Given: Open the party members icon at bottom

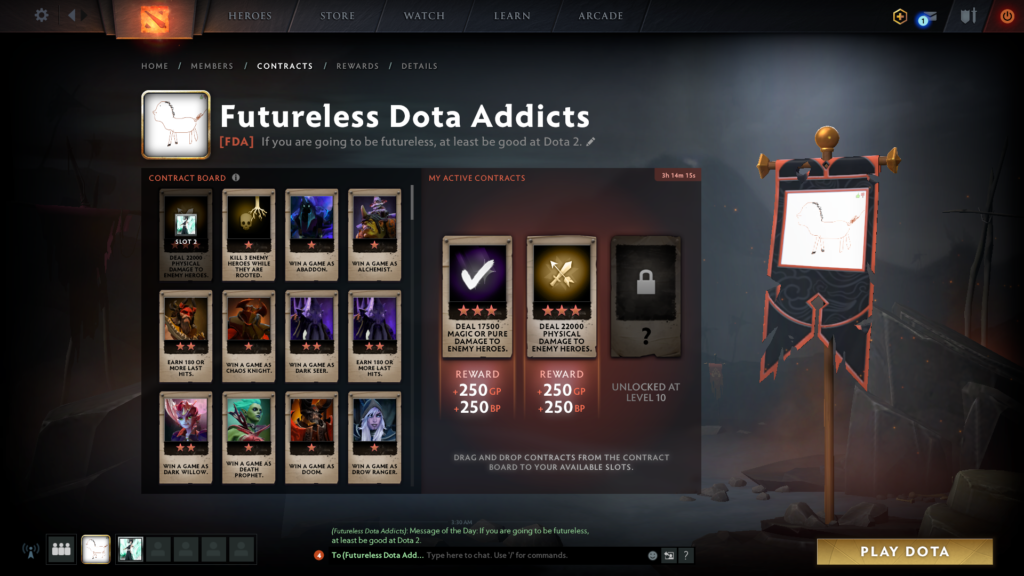Looking at the screenshot, I should pyautogui.click(x=61, y=549).
